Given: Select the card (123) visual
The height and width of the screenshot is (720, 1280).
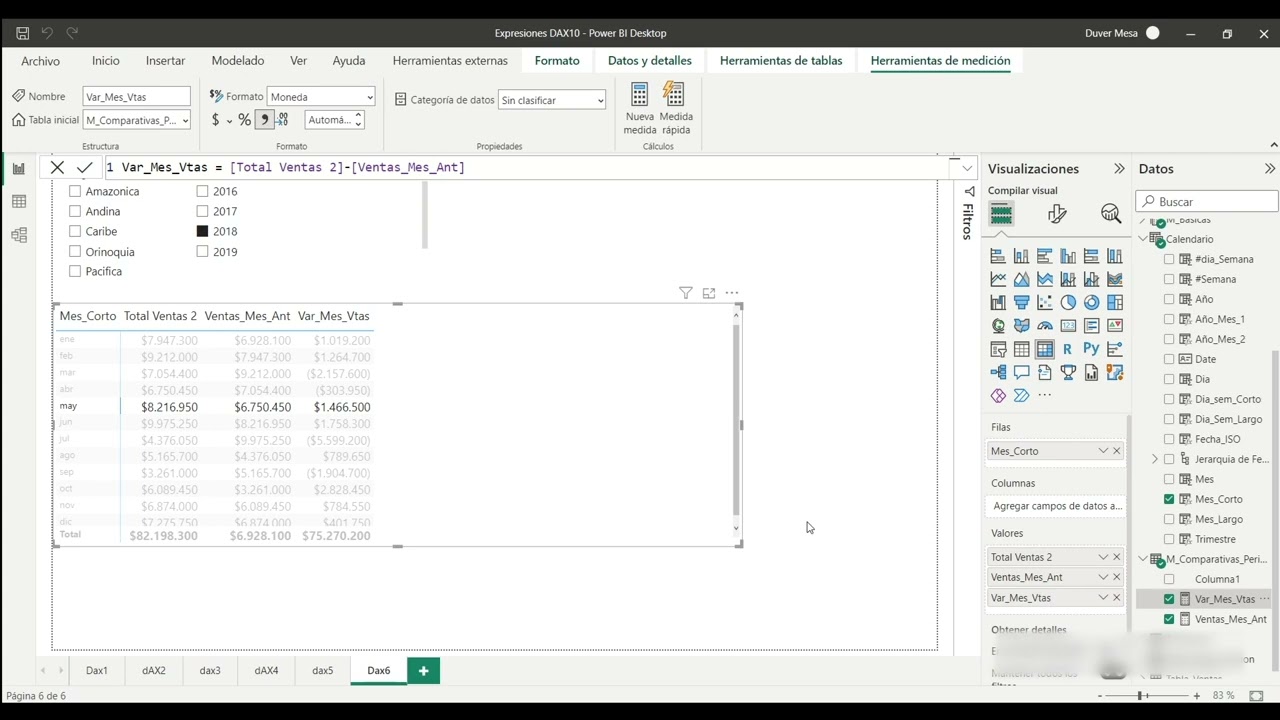Looking at the screenshot, I should [x=1068, y=325].
